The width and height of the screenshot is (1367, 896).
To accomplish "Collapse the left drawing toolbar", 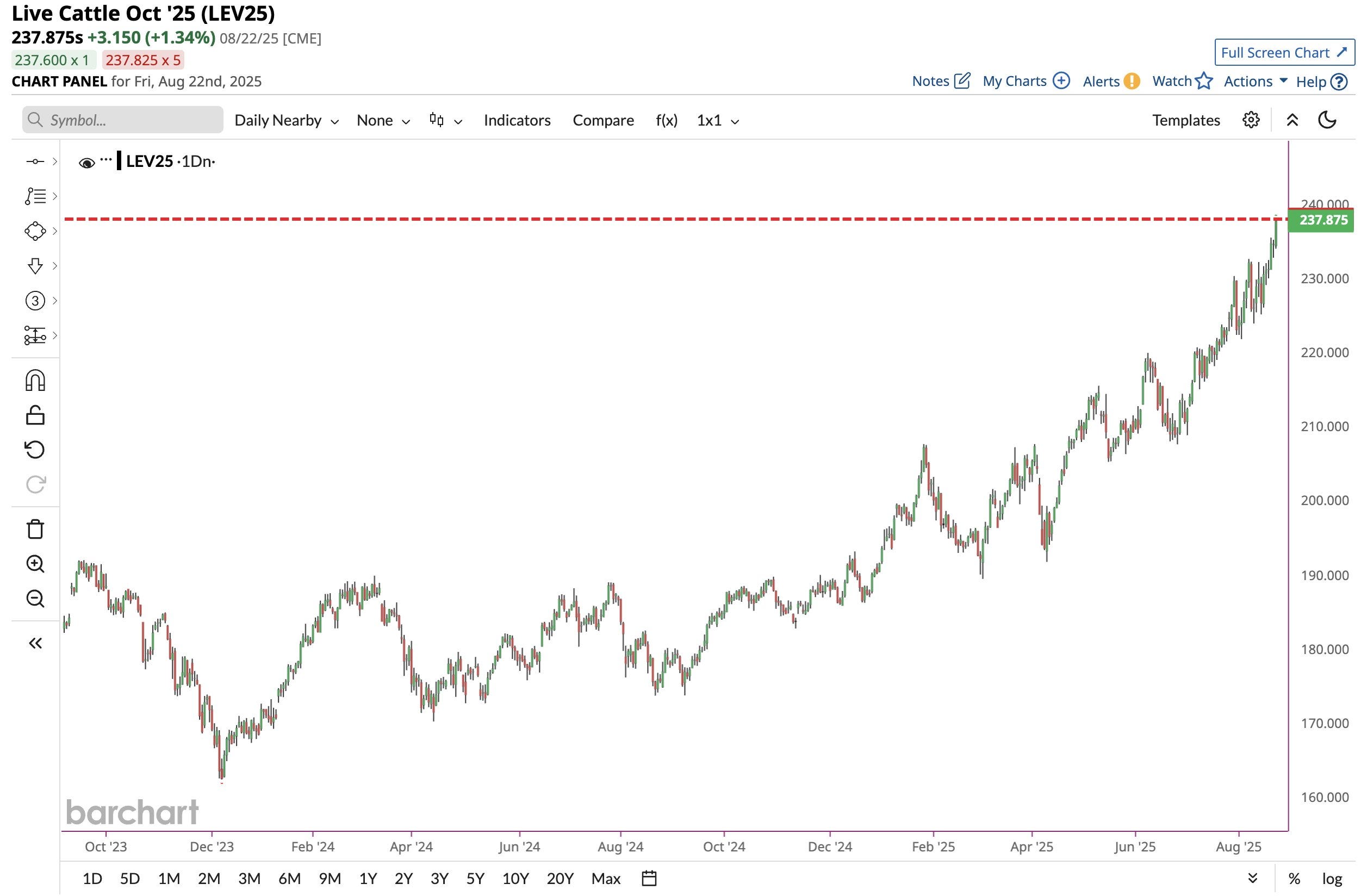I will [35, 643].
